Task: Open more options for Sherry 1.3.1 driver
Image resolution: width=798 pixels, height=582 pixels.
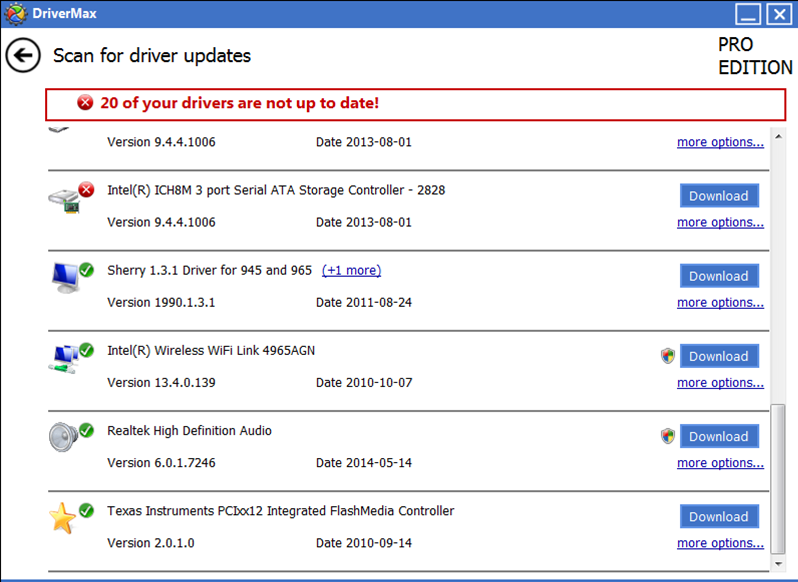Action: click(x=720, y=303)
